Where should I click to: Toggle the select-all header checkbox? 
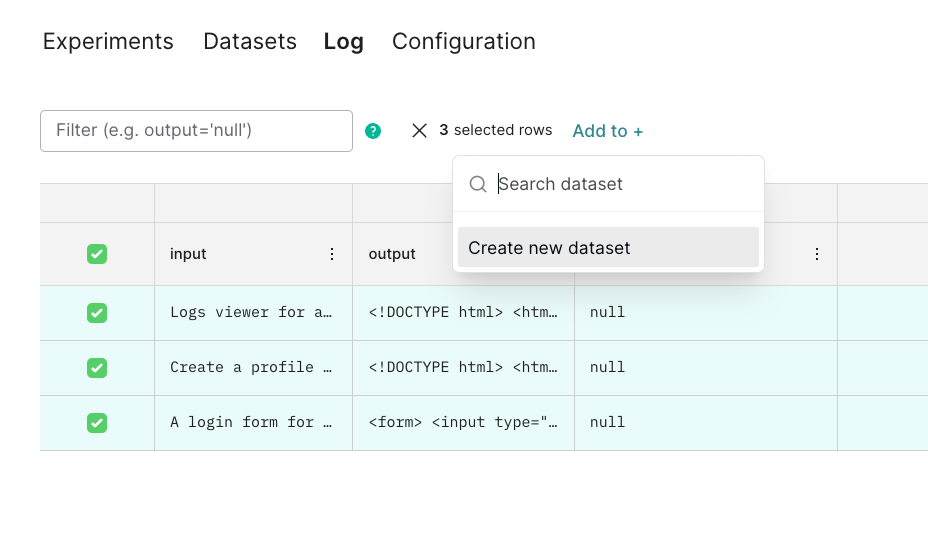[97, 254]
